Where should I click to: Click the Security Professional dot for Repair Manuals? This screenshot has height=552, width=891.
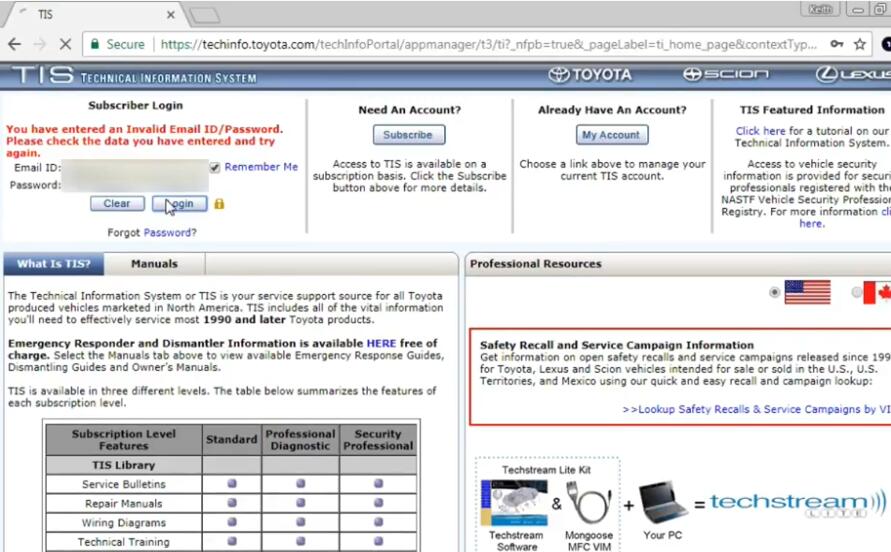pyautogui.click(x=378, y=503)
